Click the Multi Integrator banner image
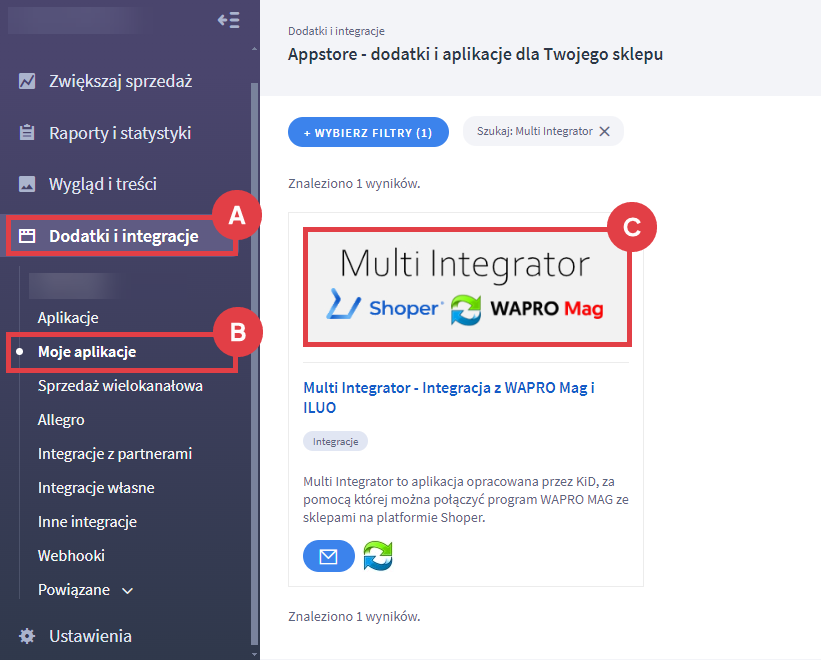821x660 pixels. [466, 286]
